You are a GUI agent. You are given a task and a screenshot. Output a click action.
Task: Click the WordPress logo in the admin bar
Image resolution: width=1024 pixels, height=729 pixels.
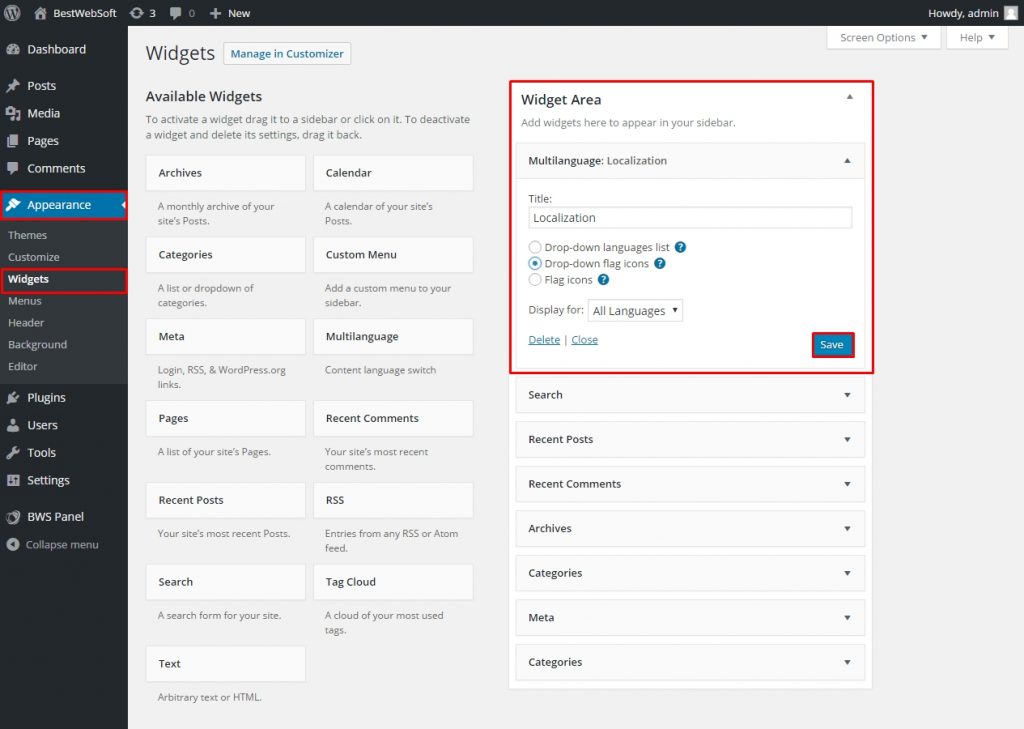[x=11, y=13]
